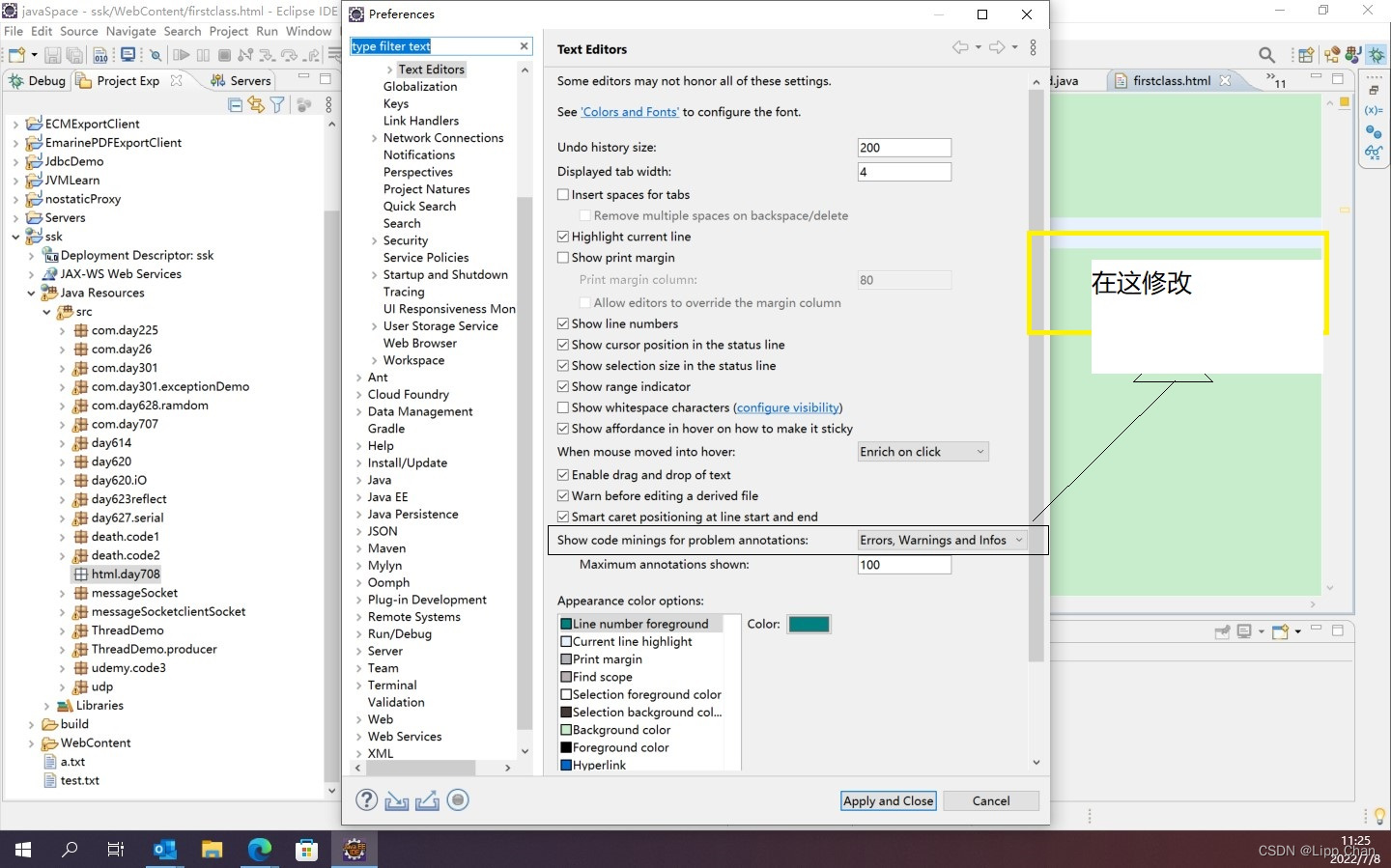Open Project Explorer view menu (three dots)
Image resolution: width=1391 pixels, height=868 pixels.
pyautogui.click(x=328, y=104)
